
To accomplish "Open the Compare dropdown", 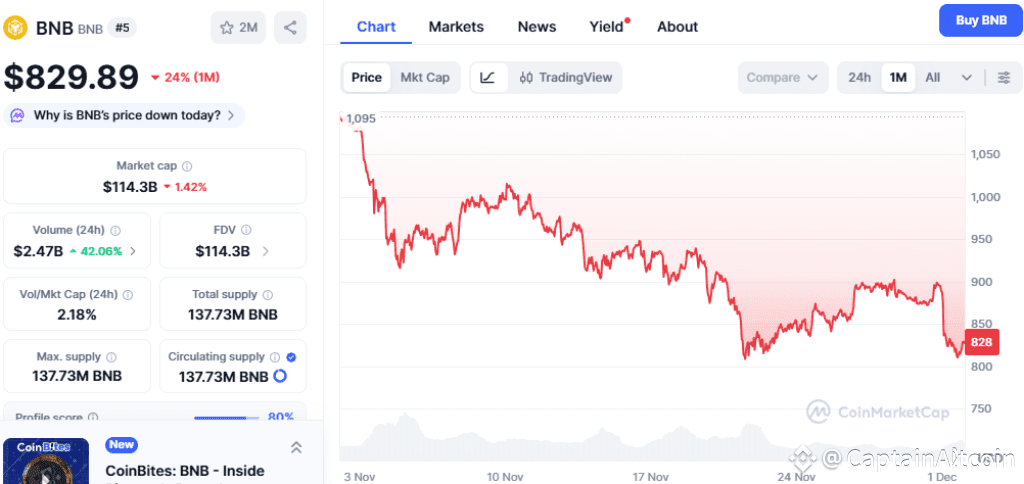I will [x=783, y=77].
